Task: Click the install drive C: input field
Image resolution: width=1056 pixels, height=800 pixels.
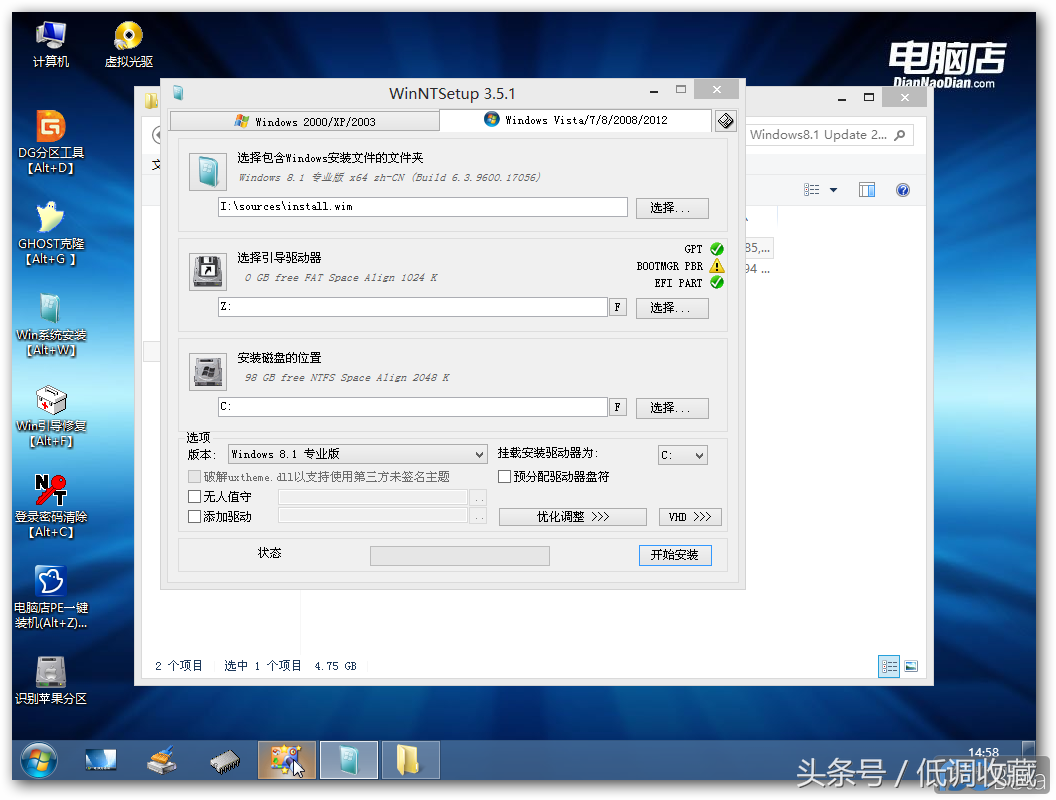Action: point(413,407)
